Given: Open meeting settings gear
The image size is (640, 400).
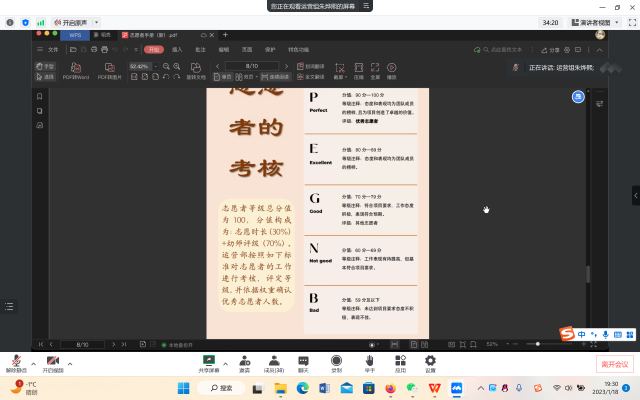Looking at the screenshot, I should [x=430, y=362].
